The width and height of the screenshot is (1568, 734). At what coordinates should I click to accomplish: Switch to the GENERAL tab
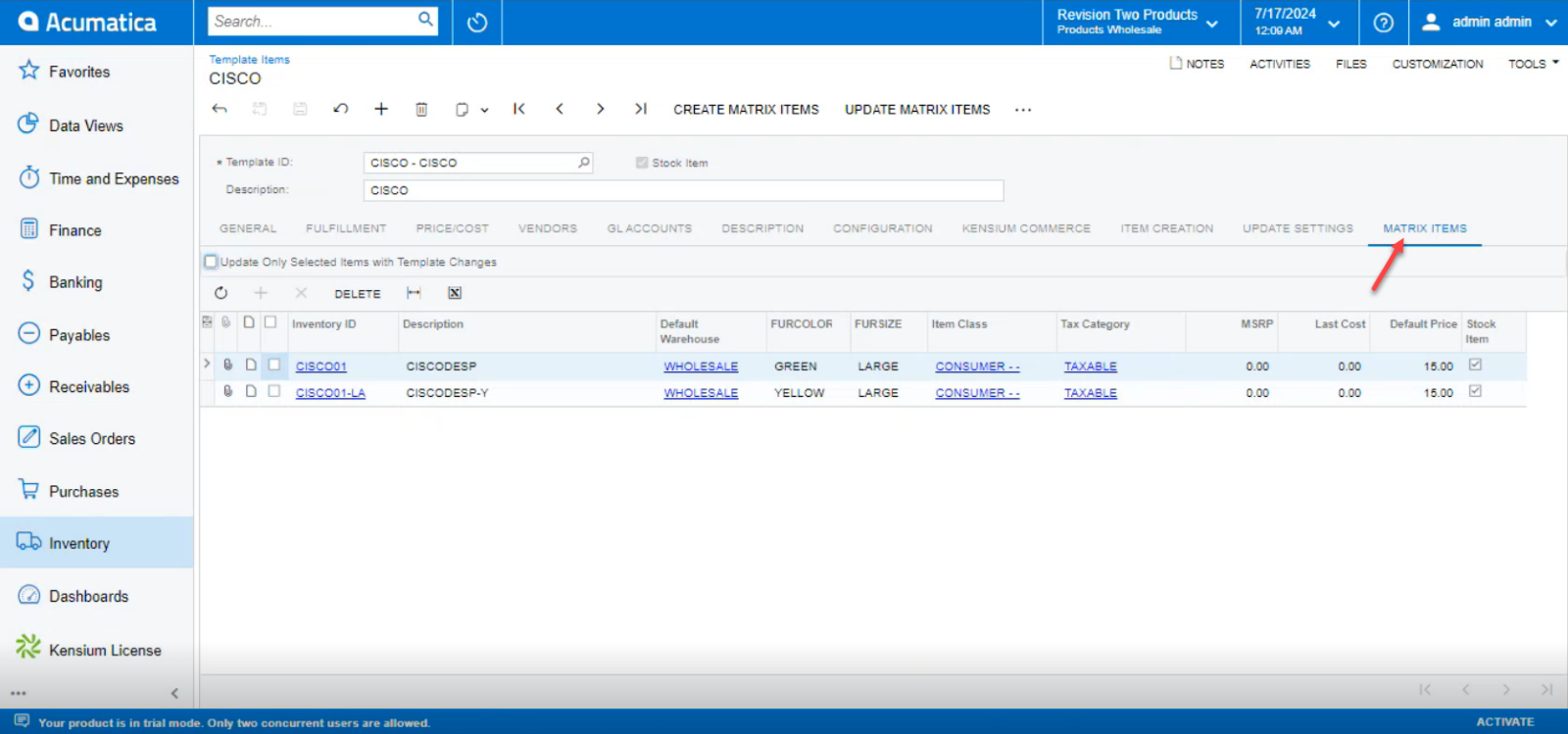tap(248, 228)
